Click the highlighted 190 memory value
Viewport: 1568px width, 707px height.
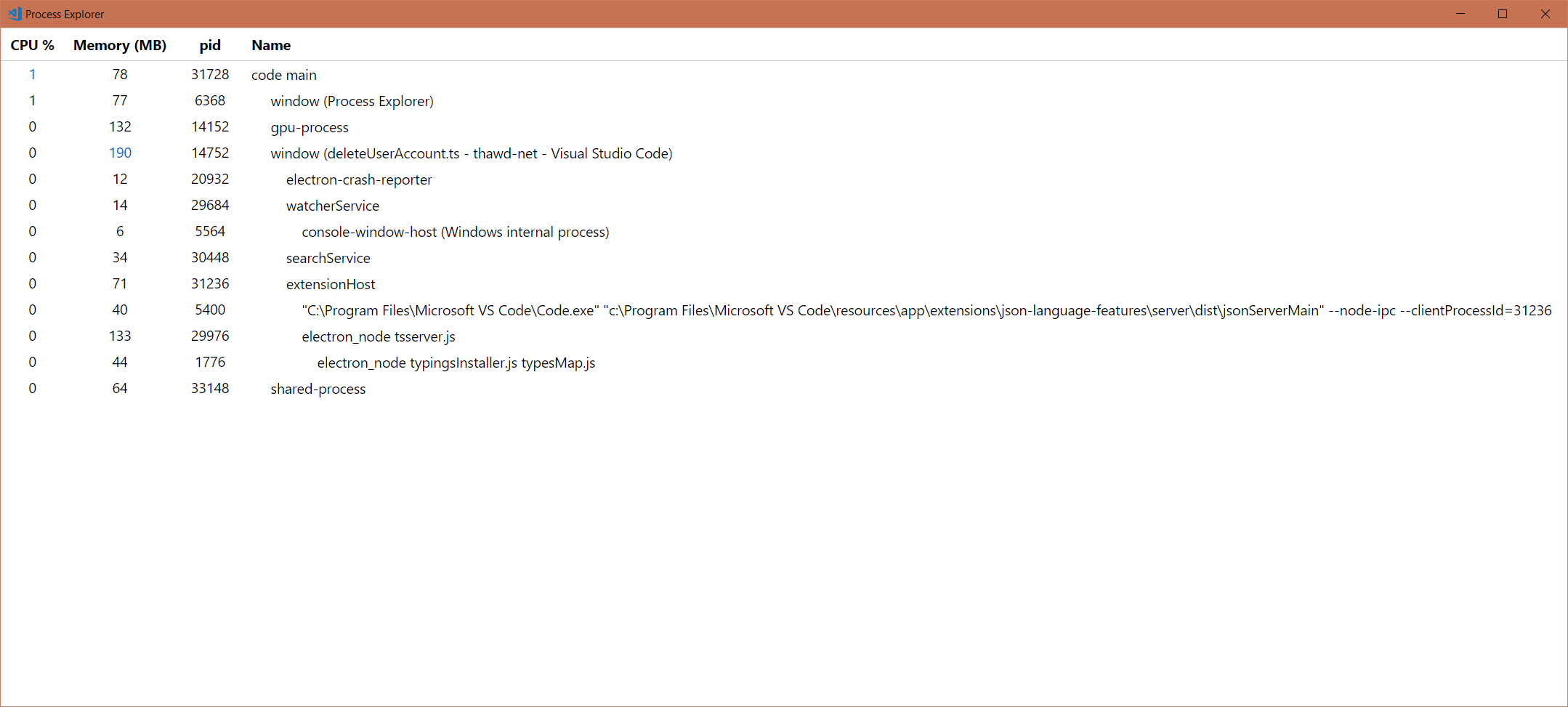click(121, 153)
